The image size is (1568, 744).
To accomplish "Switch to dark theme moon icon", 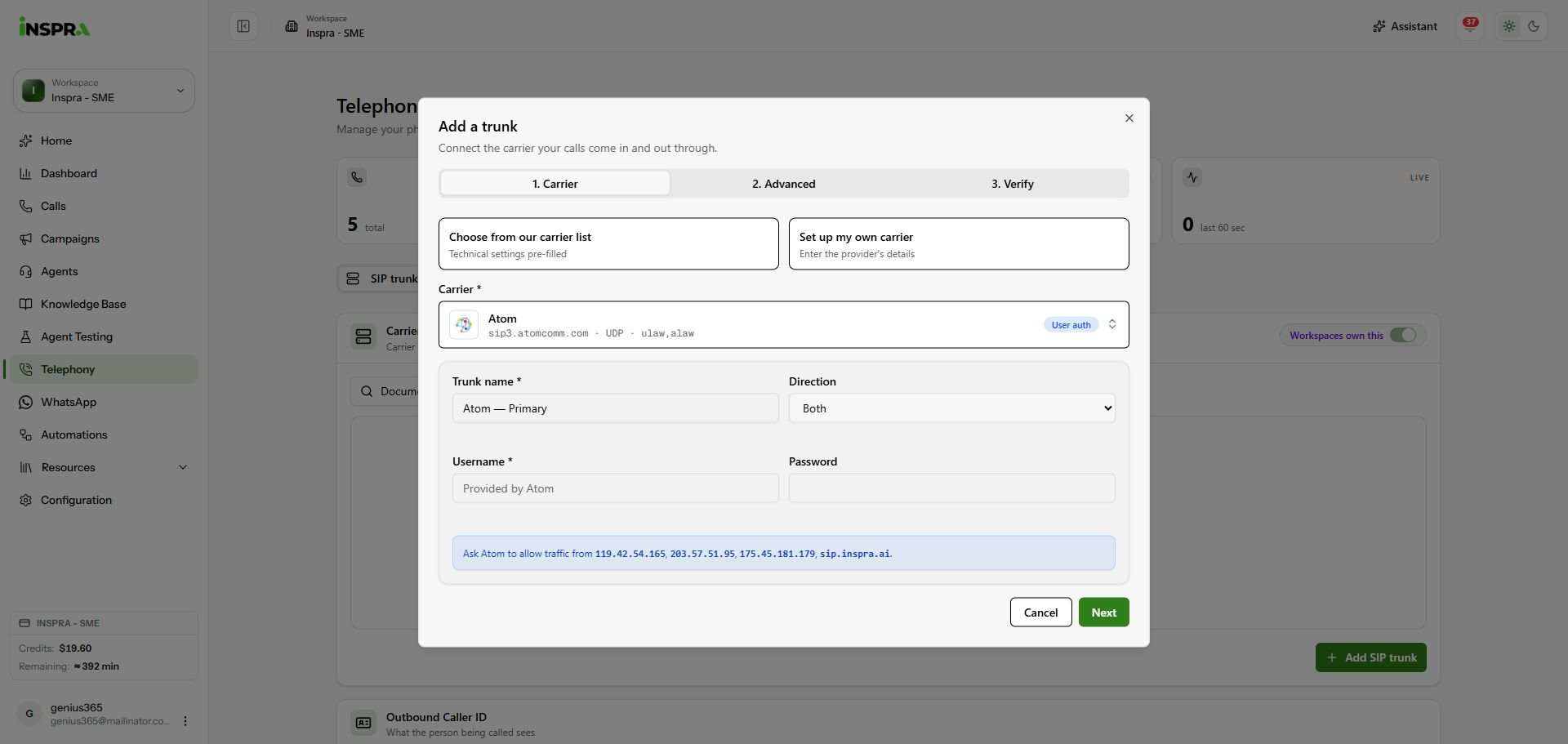I will click(1534, 26).
